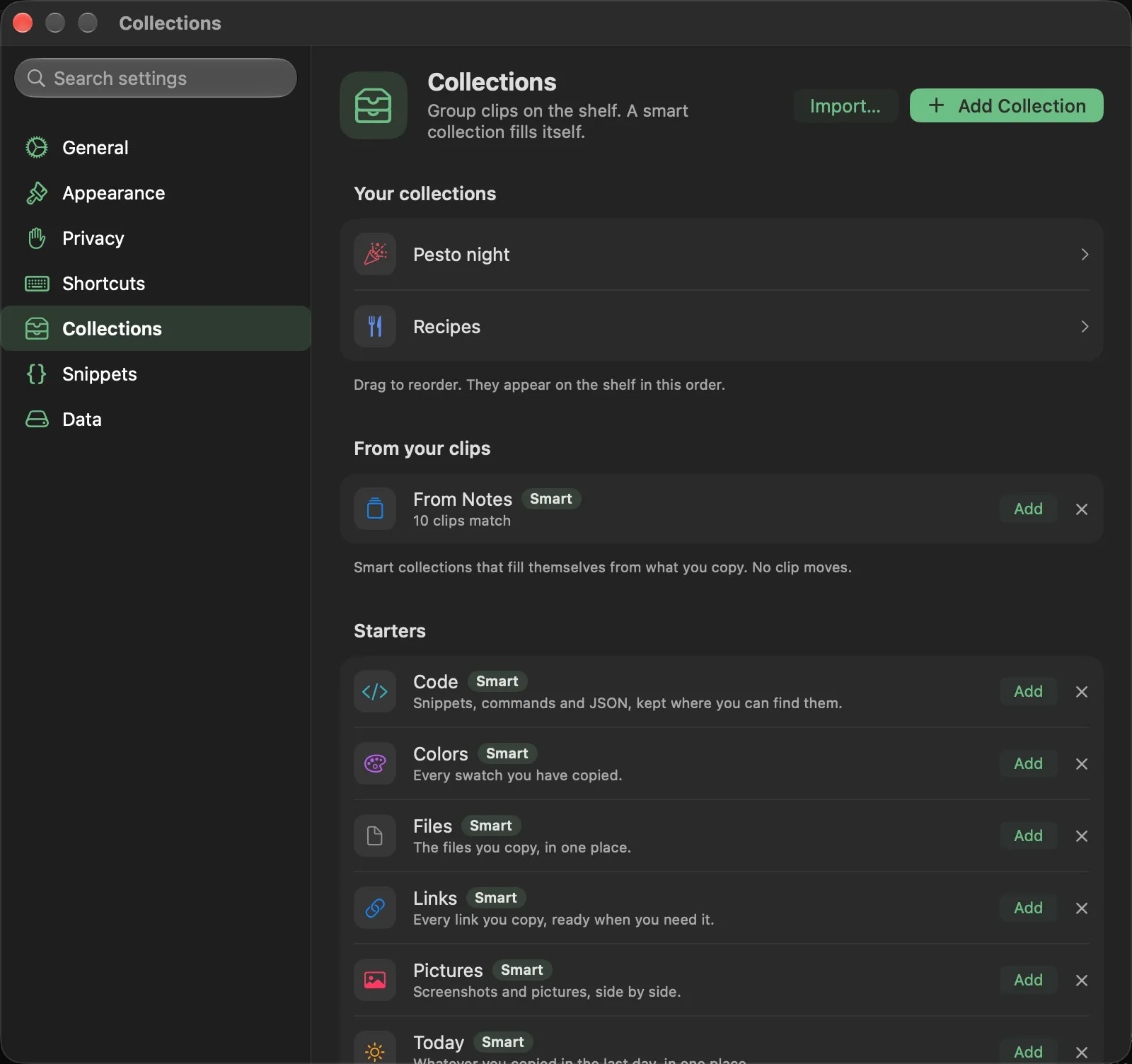Click the Code angle-brackets icon
Image resolution: width=1132 pixels, height=1064 pixels.
[375, 691]
